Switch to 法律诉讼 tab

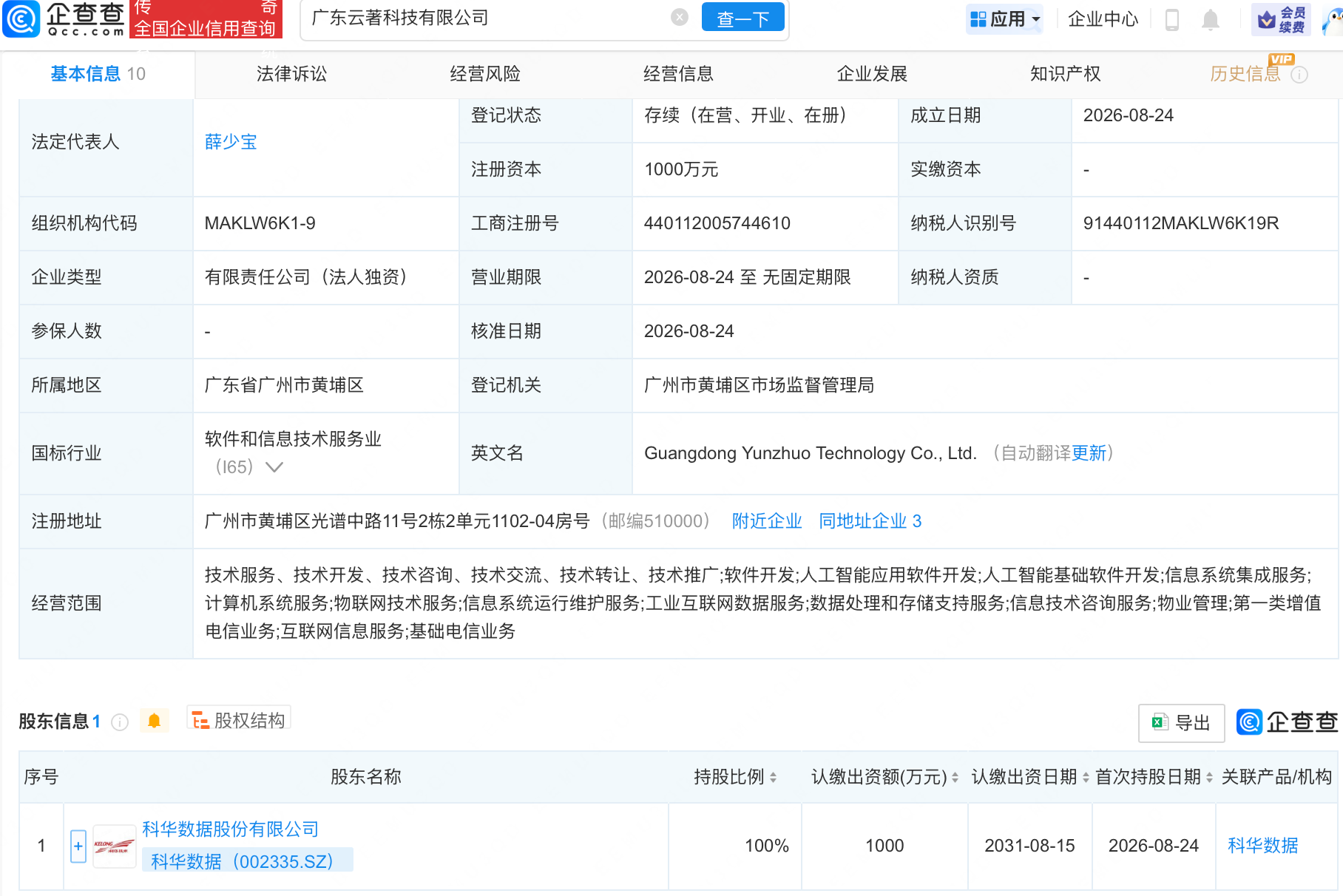pyautogui.click(x=291, y=74)
